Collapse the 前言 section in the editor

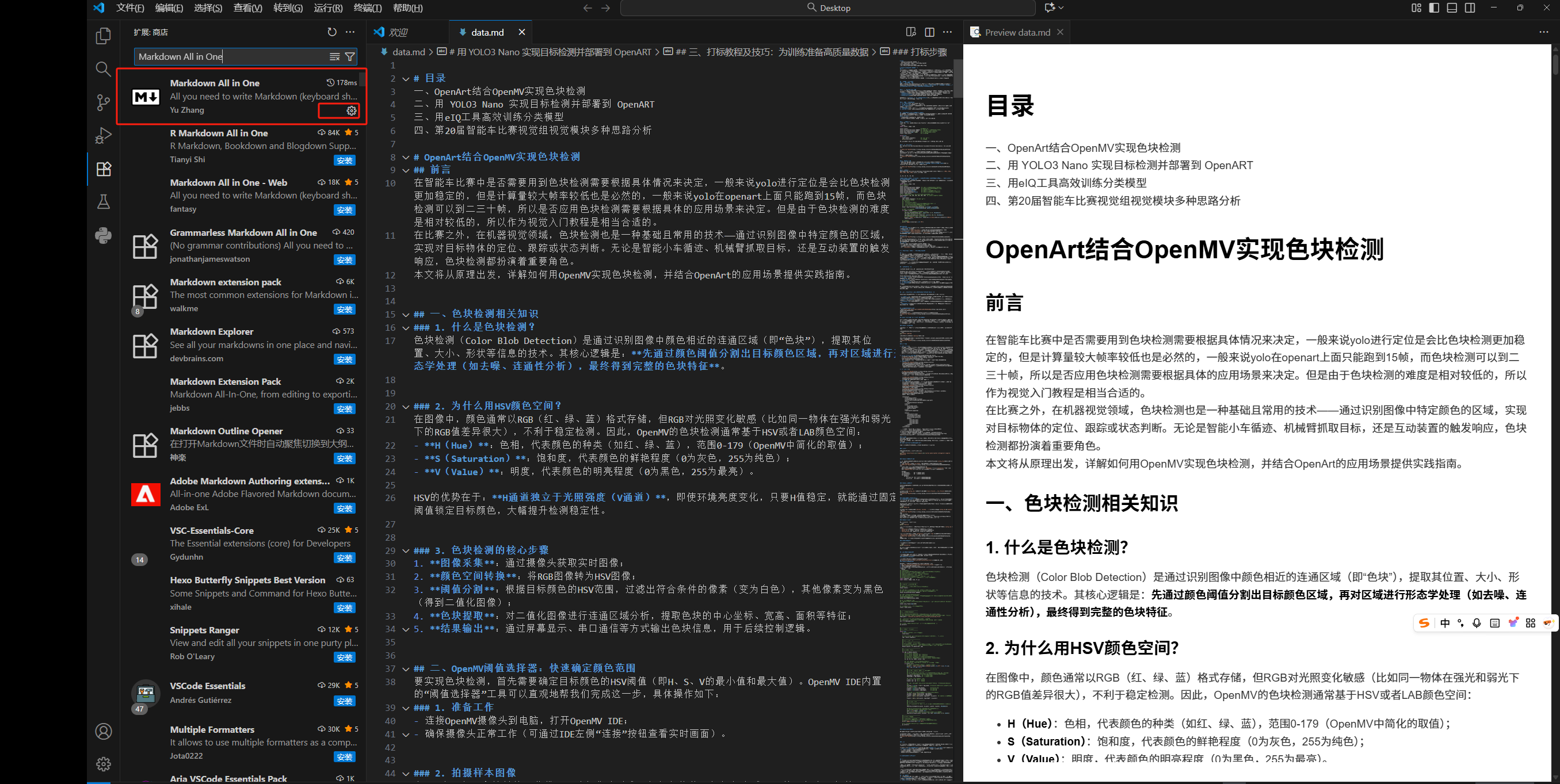point(406,170)
